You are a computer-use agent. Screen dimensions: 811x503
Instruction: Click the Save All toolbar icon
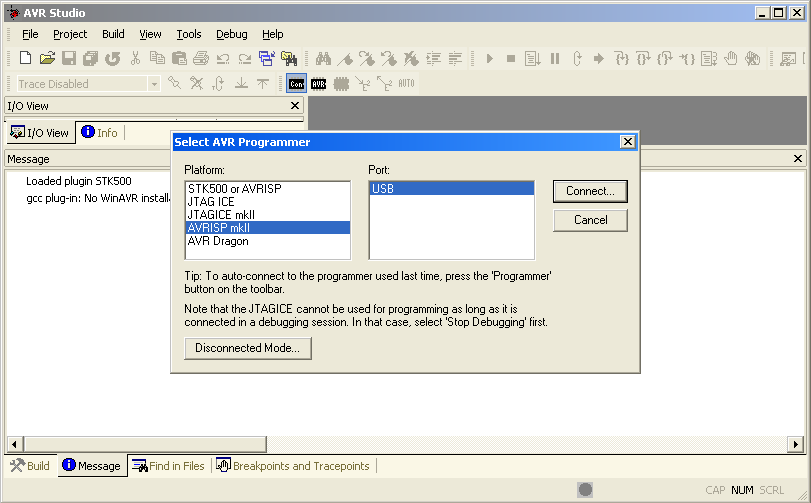(x=91, y=58)
